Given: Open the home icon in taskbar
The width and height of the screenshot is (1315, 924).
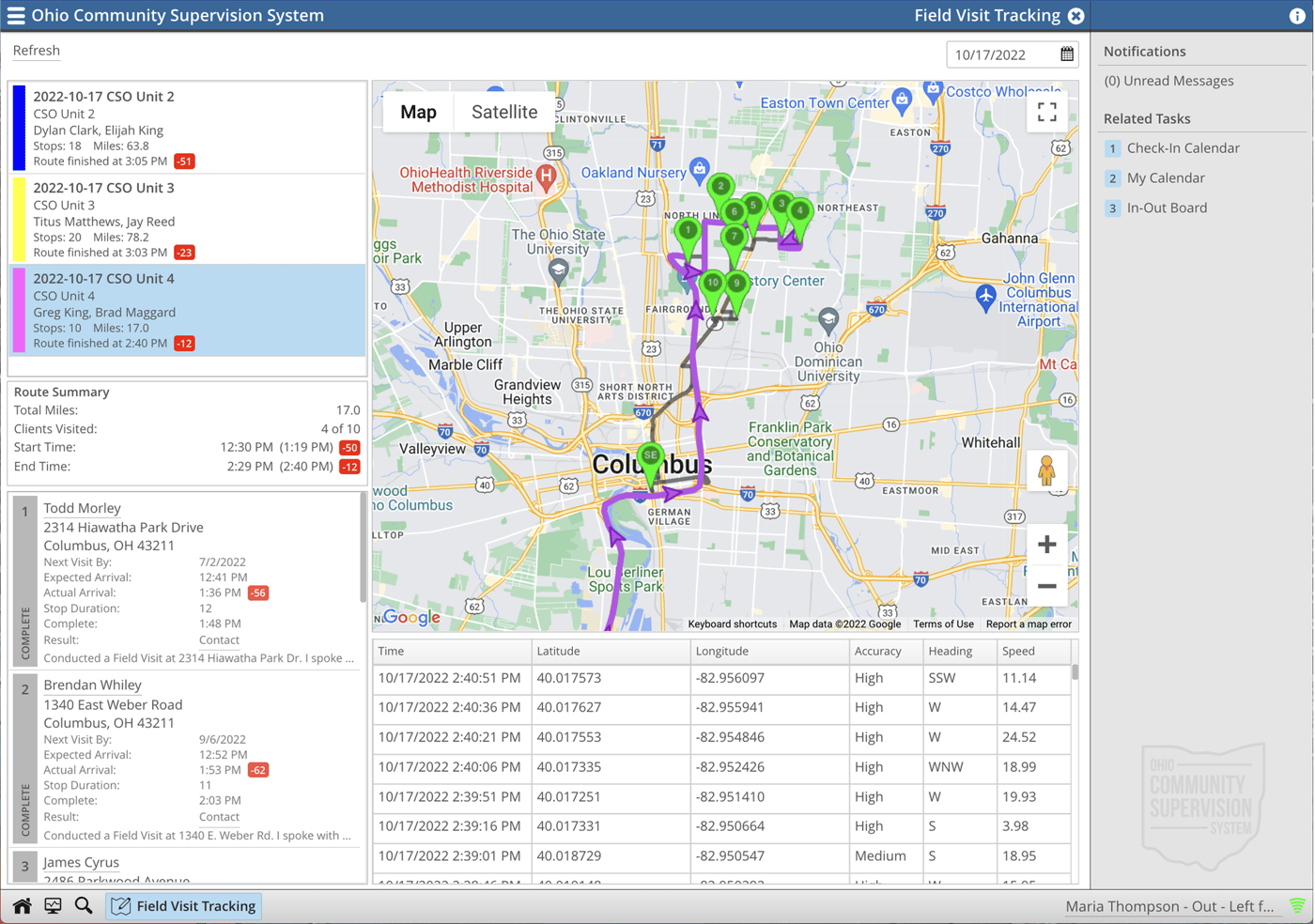Looking at the screenshot, I should (22, 906).
